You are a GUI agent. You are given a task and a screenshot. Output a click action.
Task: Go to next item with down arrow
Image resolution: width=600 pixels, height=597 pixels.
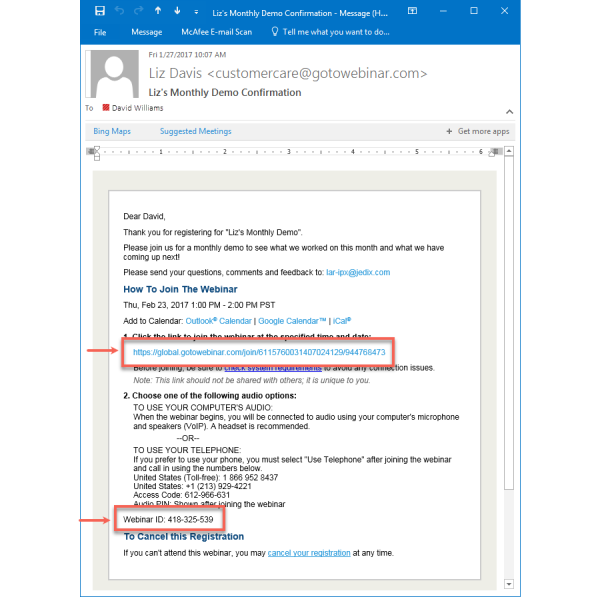(177, 11)
